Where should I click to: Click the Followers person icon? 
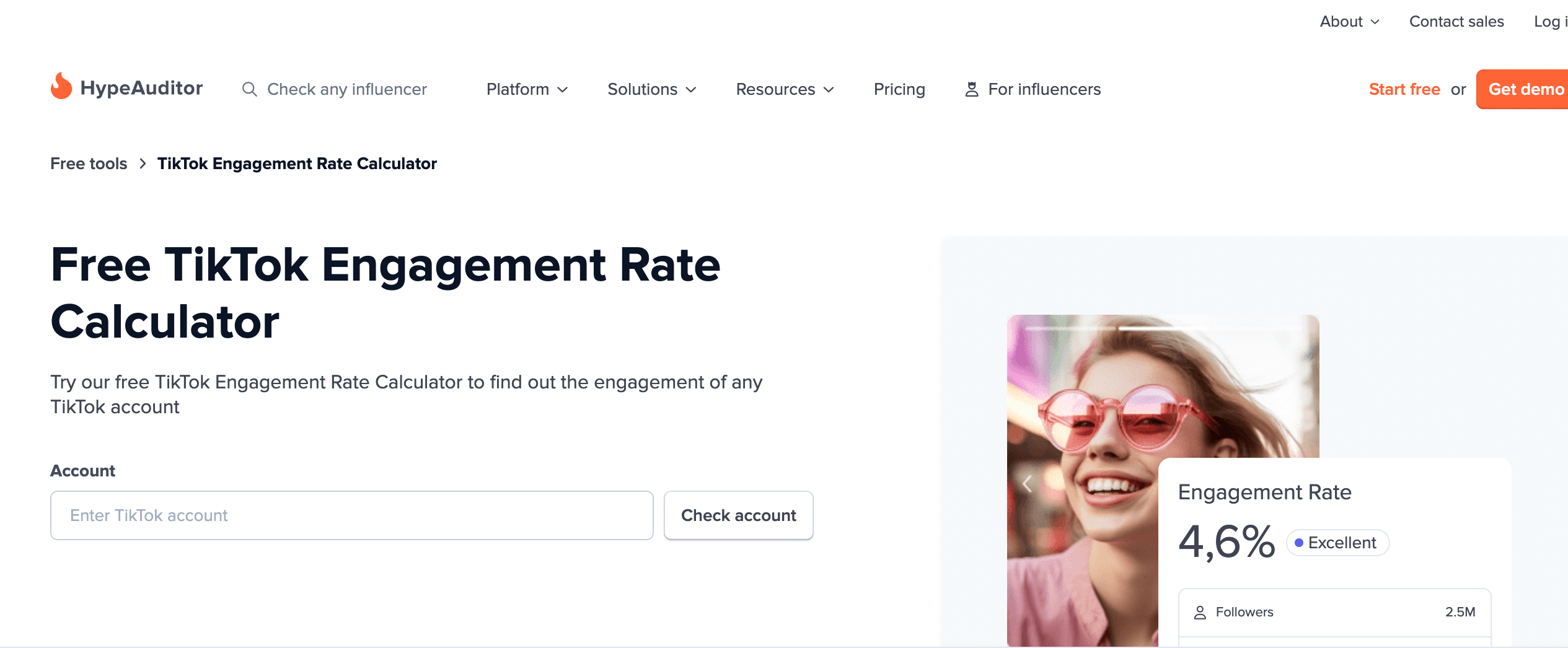1200,613
